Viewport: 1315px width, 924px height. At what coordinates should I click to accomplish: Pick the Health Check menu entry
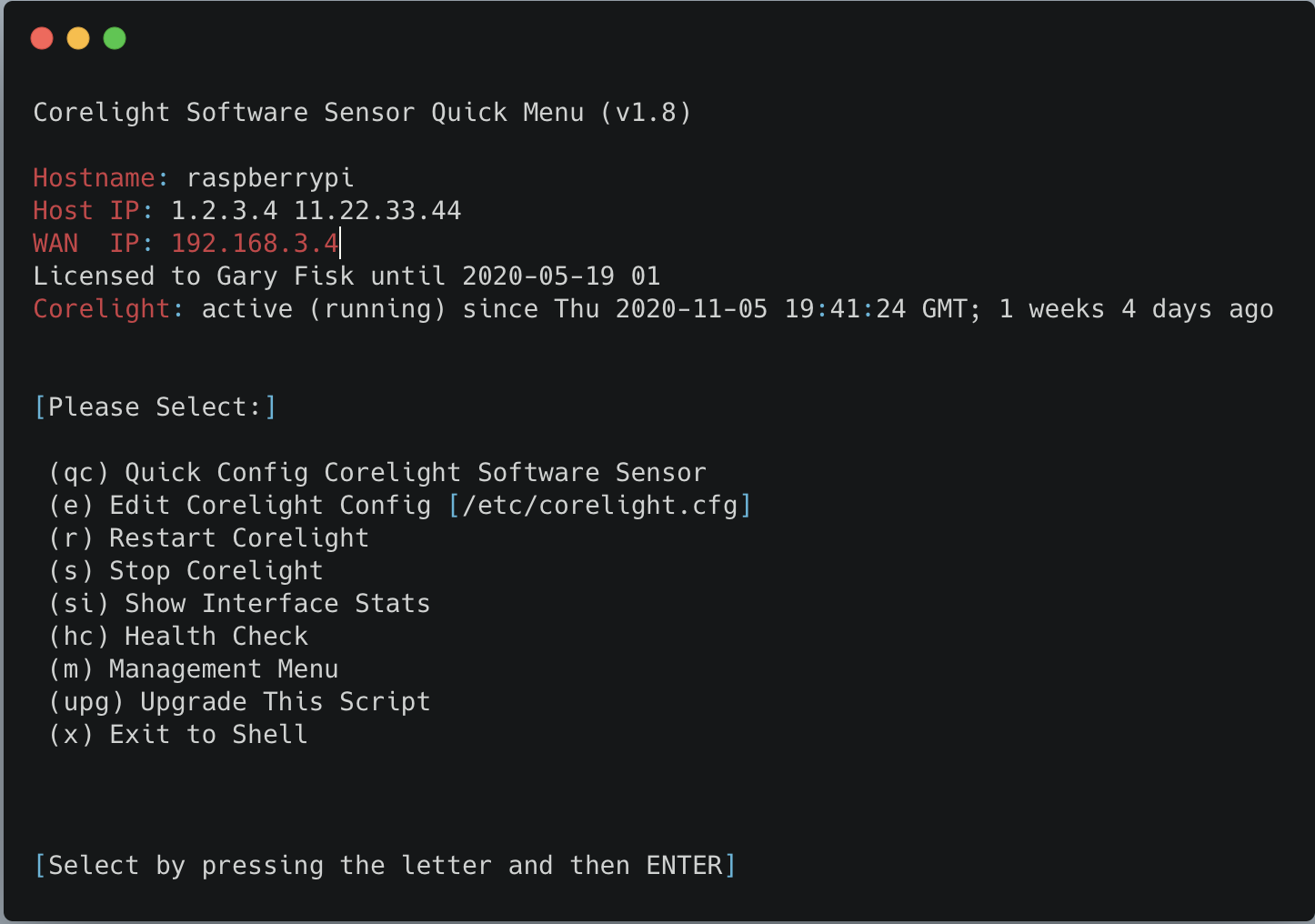point(179,637)
